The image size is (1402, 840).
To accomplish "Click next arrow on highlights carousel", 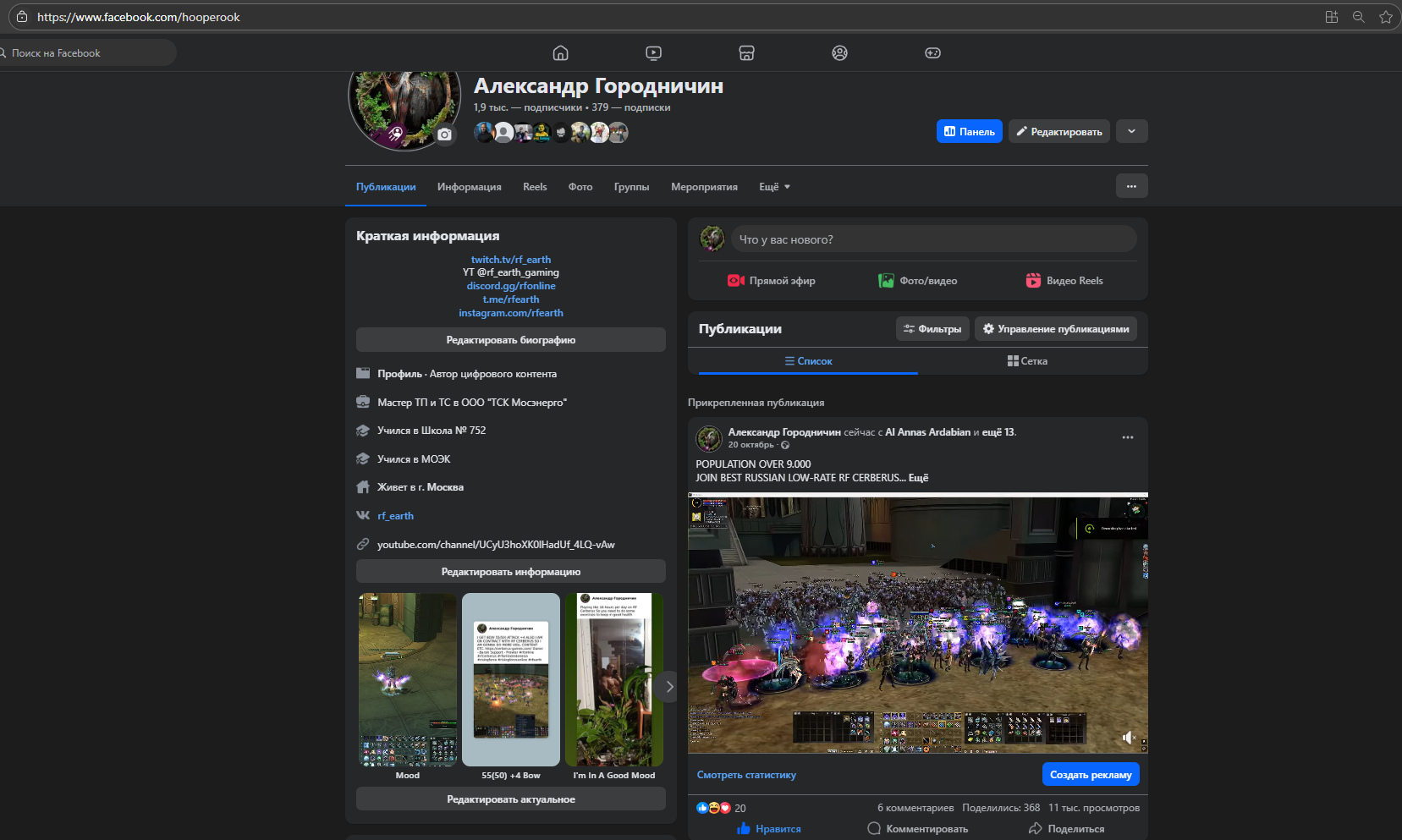I will coord(668,687).
